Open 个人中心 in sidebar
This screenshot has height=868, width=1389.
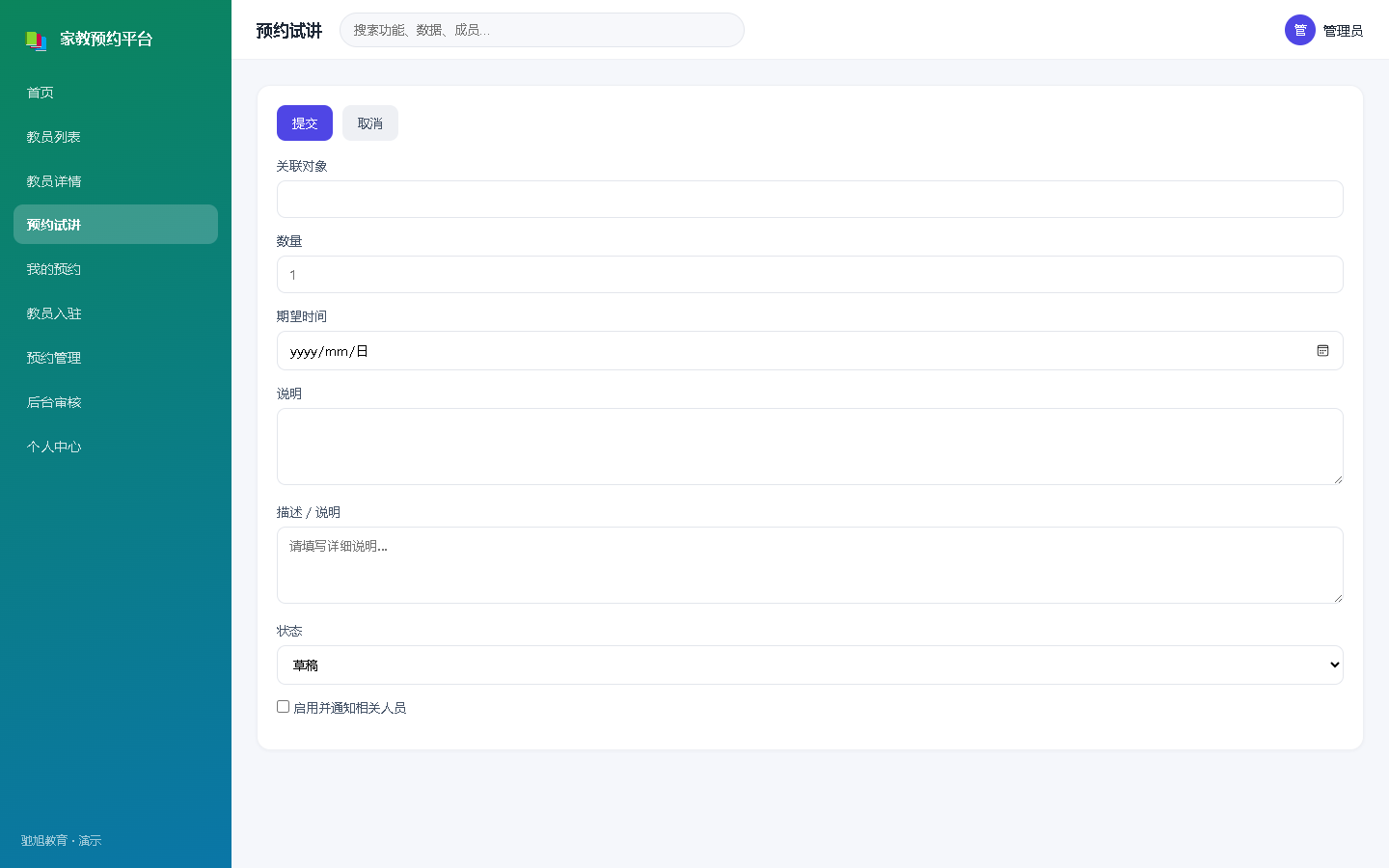[x=116, y=447]
